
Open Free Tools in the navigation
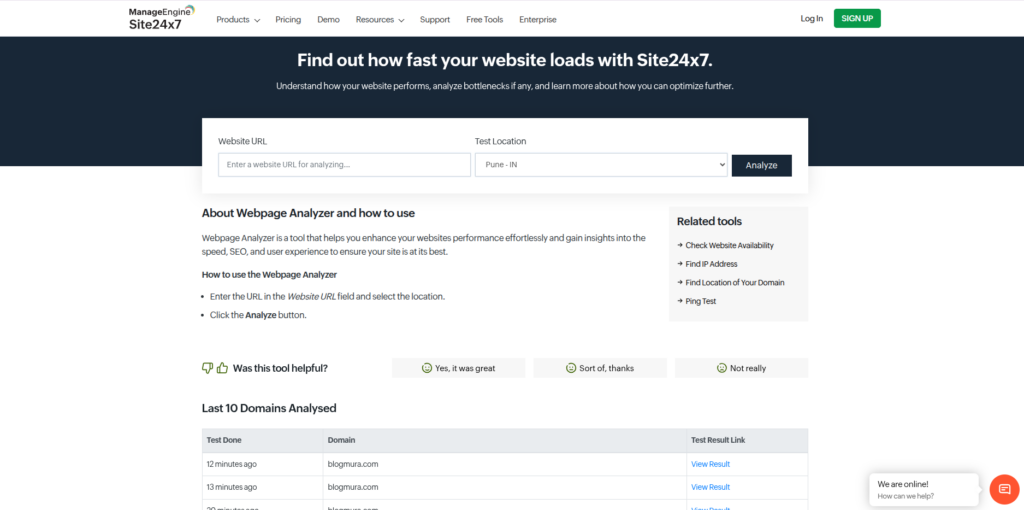click(485, 20)
